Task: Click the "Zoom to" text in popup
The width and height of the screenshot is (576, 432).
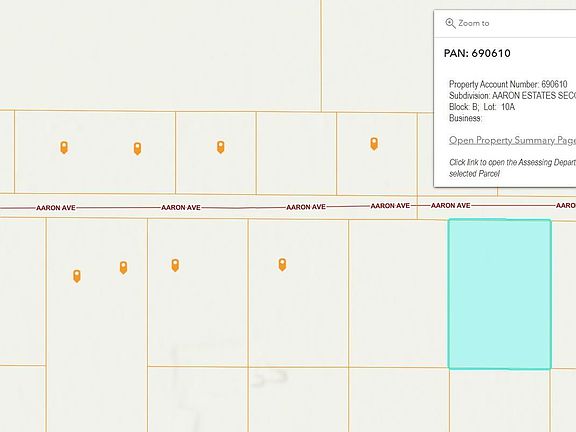Action: click(x=474, y=23)
